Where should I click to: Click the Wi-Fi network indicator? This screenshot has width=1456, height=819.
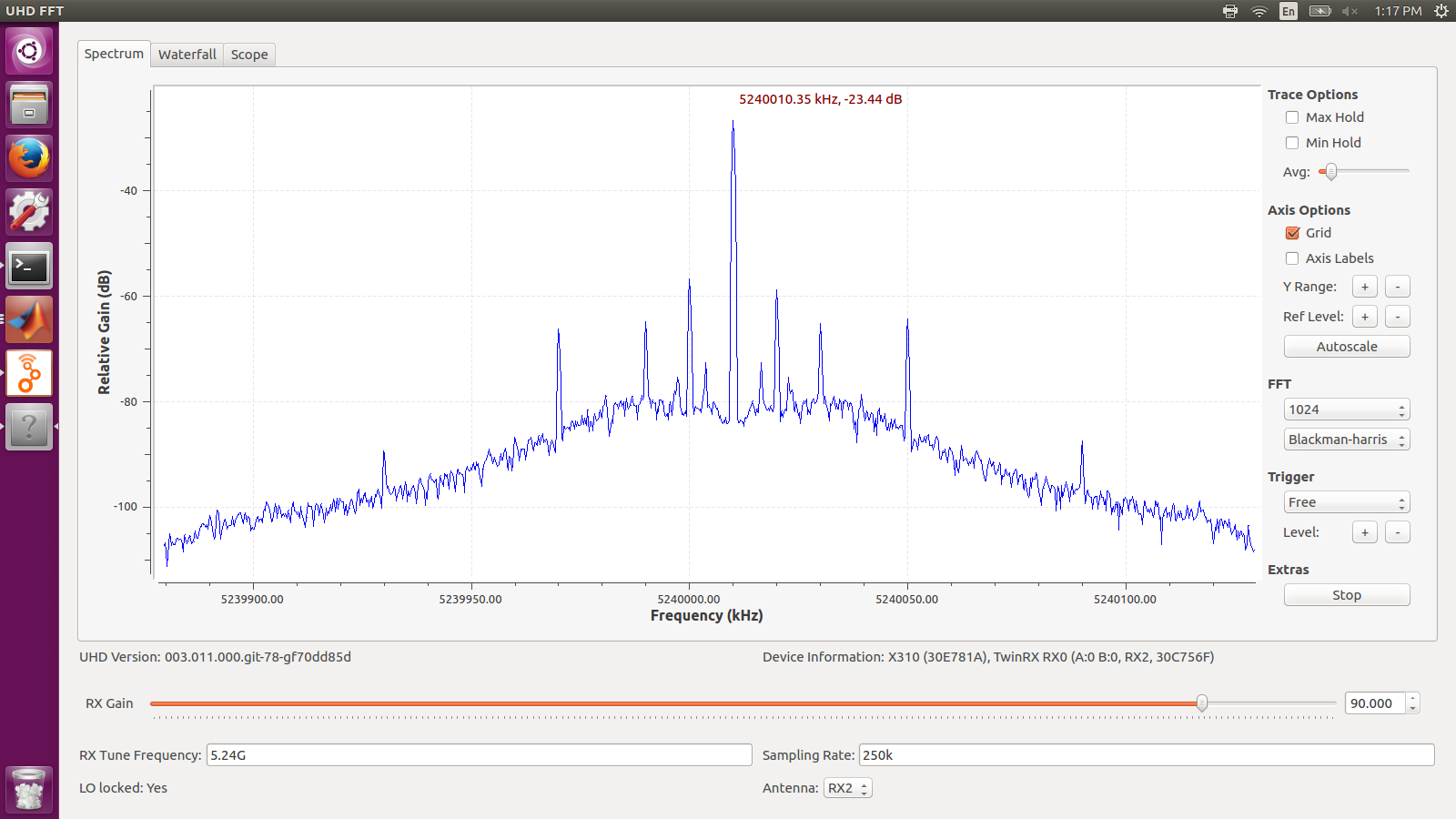click(x=1259, y=11)
